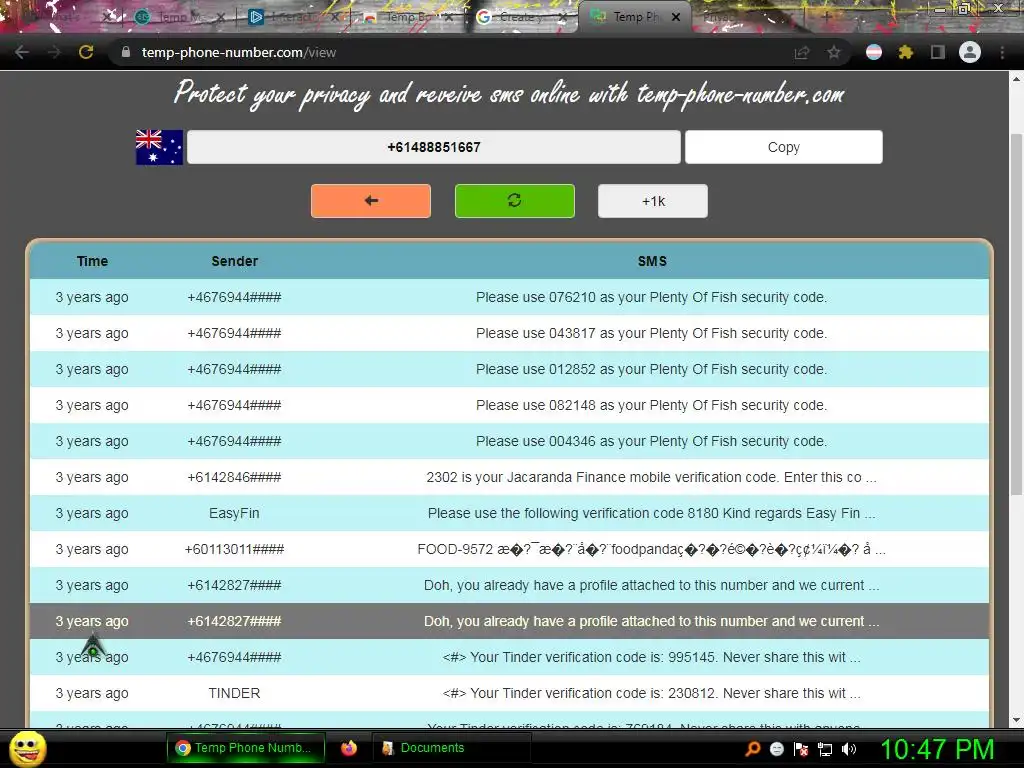
Task: Click the green refresh messages button
Action: 515,200
